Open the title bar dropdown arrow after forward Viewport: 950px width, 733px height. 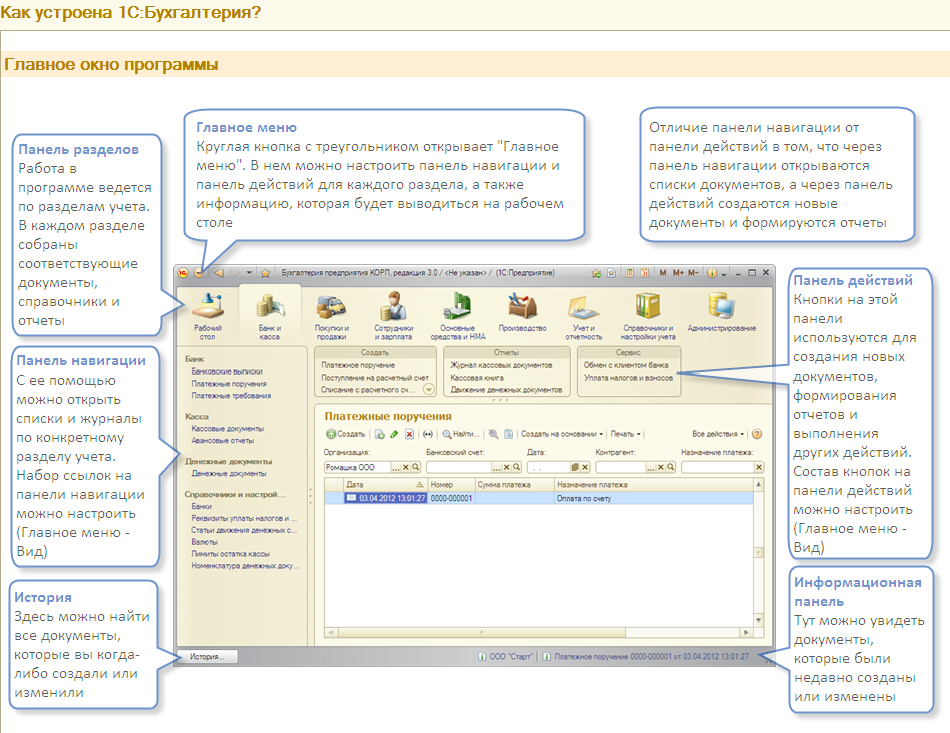tap(249, 273)
